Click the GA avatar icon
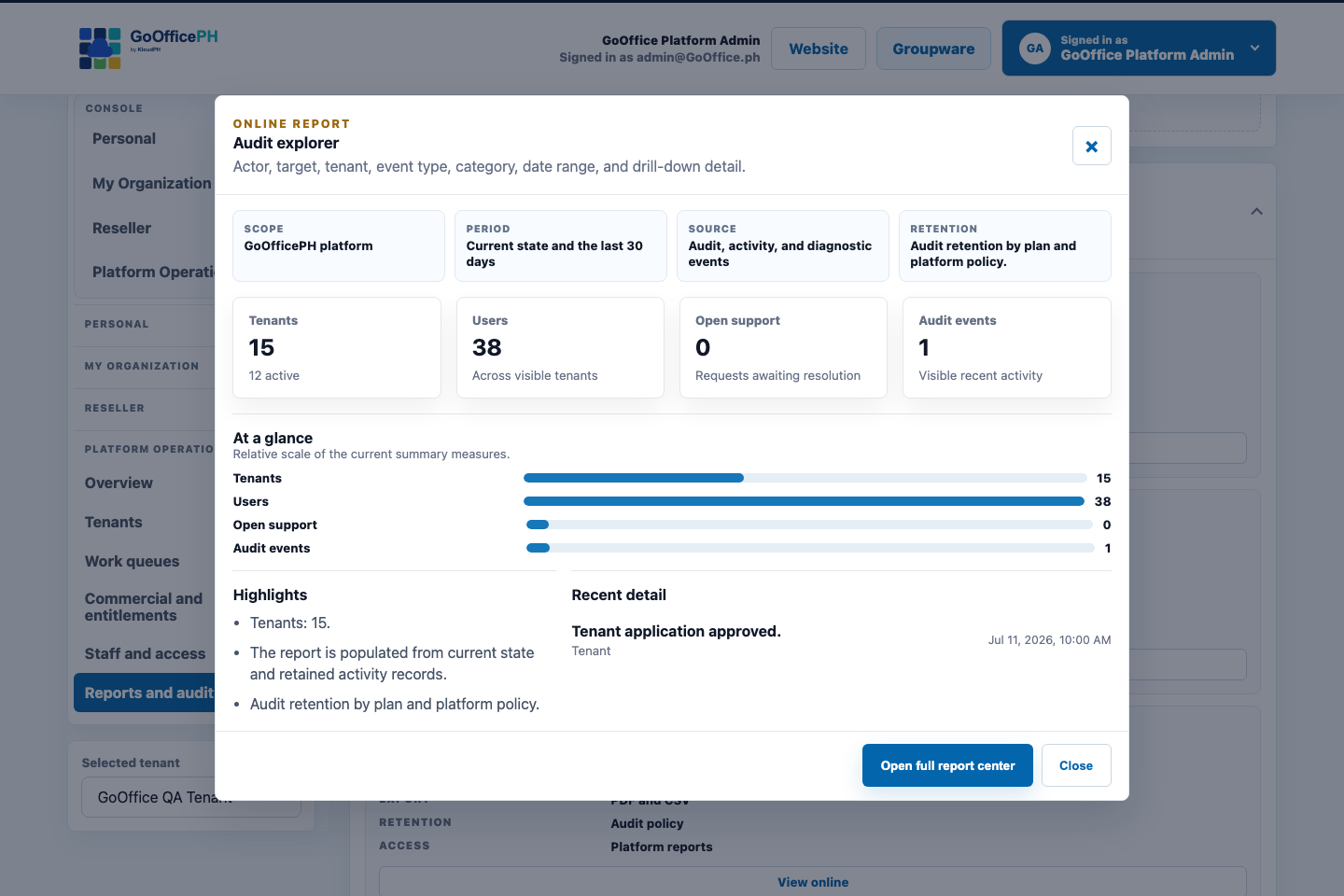 1035,49
